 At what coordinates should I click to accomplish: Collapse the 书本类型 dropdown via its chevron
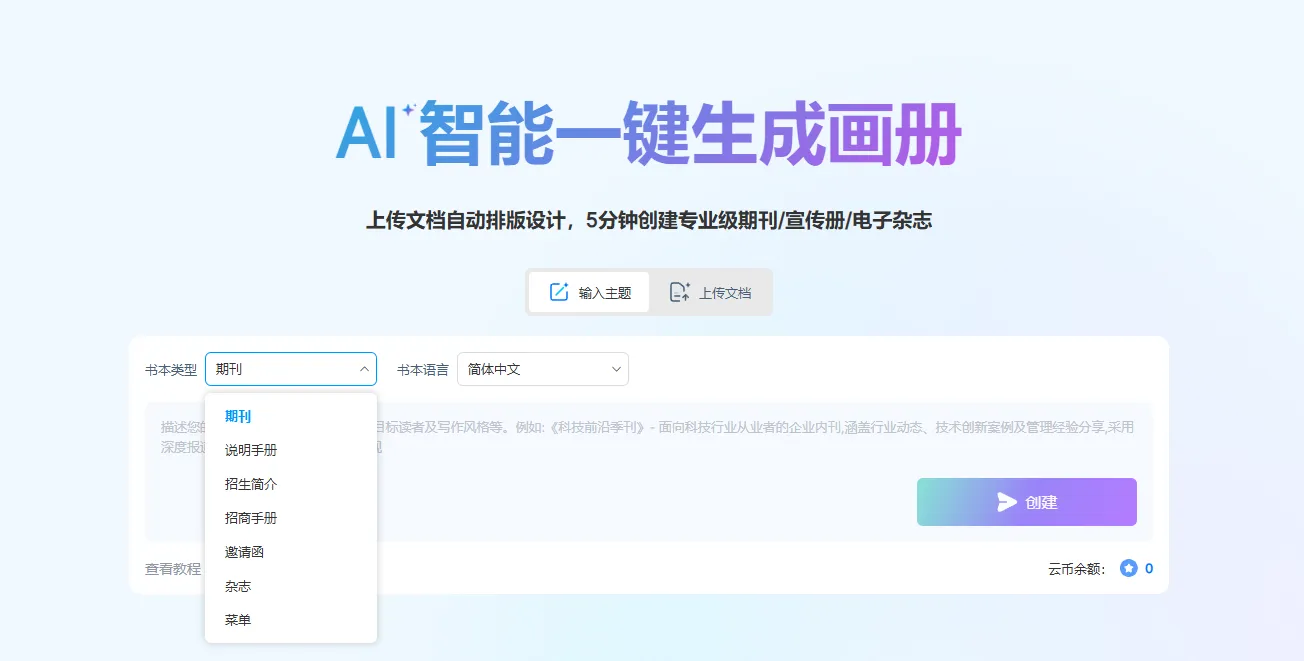363,369
